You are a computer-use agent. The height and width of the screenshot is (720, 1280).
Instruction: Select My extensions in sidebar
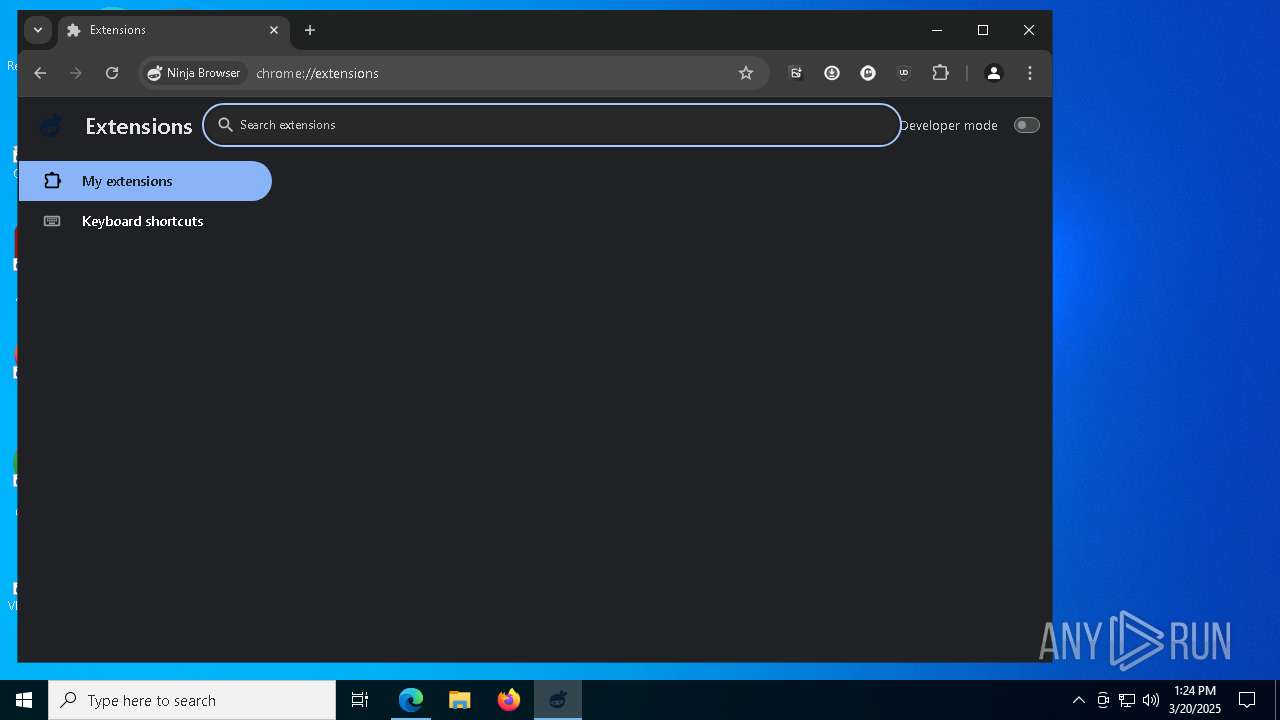tap(145, 181)
